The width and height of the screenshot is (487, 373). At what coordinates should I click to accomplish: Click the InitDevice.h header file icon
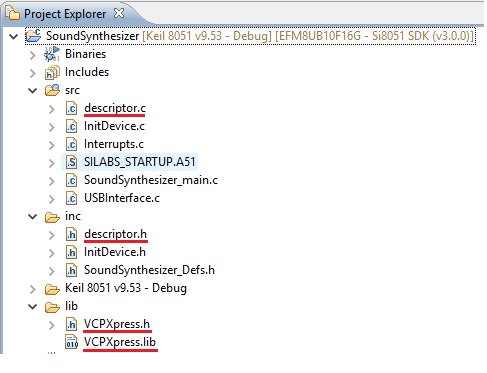coord(71,252)
